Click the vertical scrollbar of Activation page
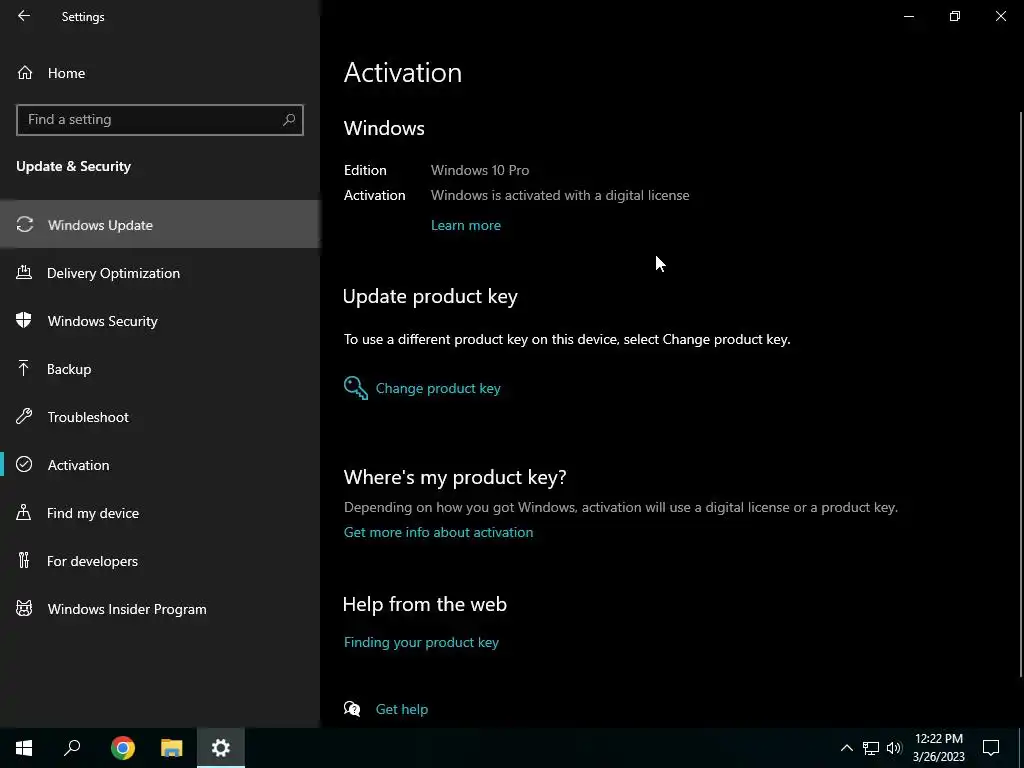Screen dimensions: 1024x768 pyautogui.click(x=1021, y=395)
